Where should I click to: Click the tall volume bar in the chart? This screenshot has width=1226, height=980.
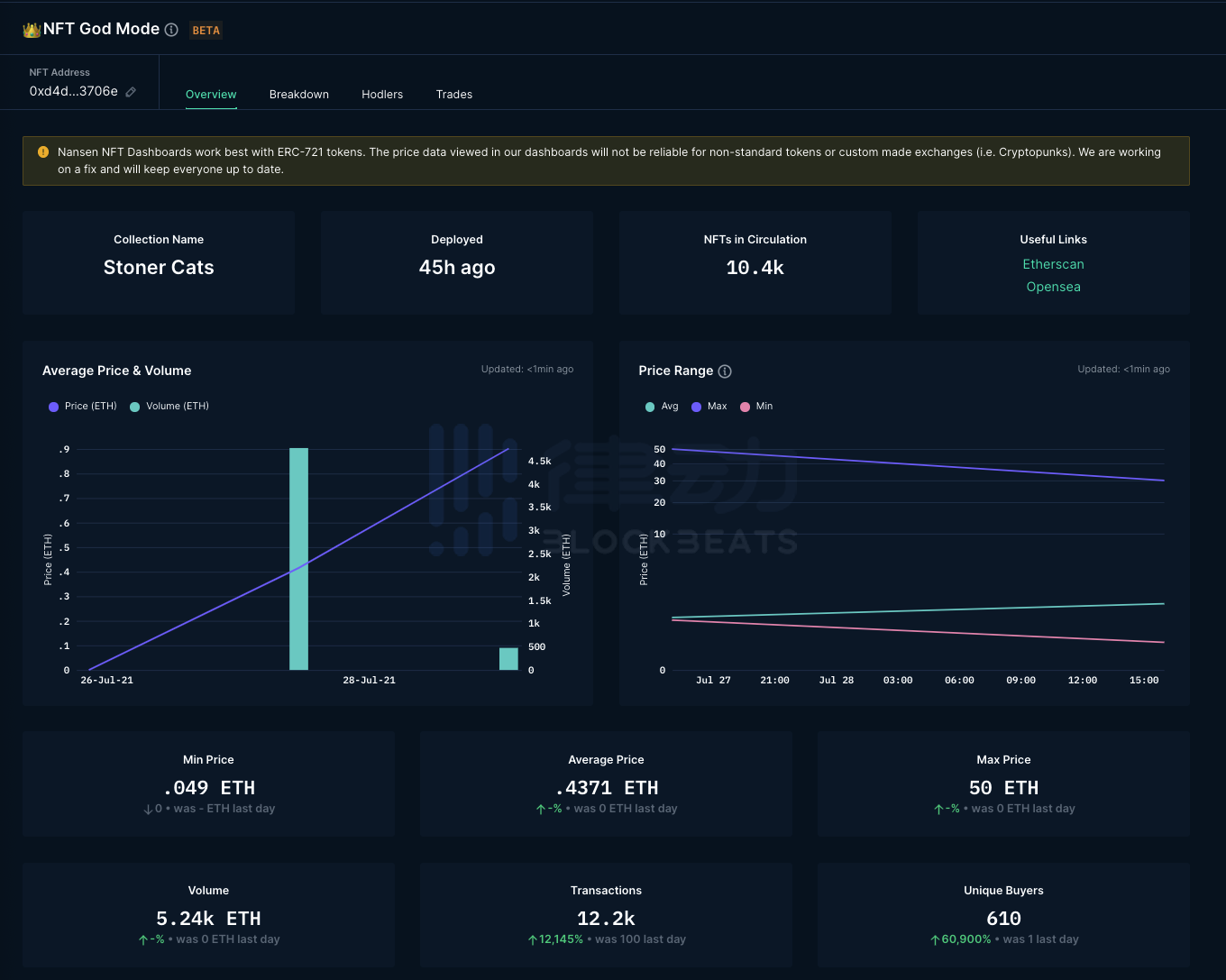coord(298,559)
